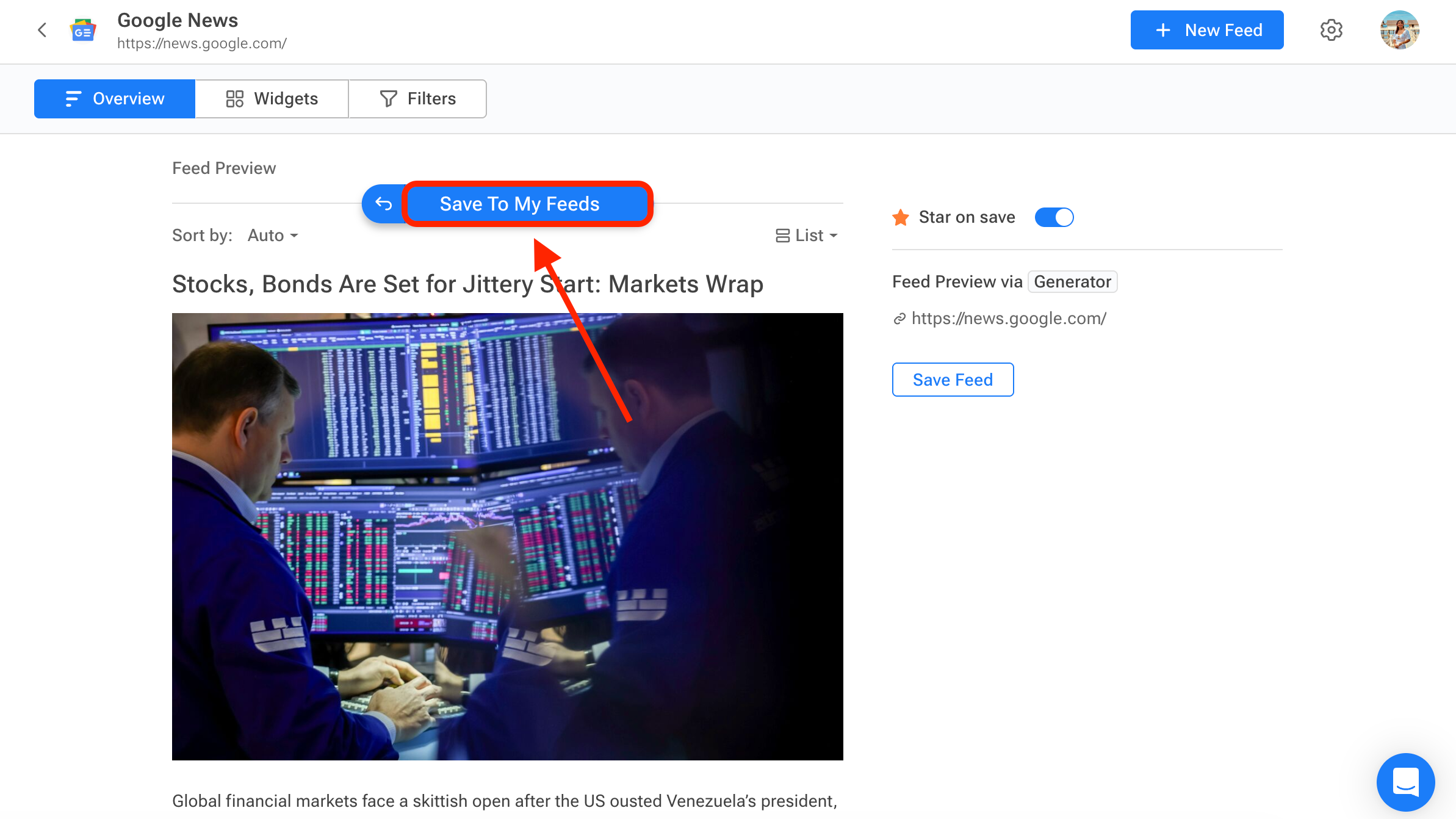The image size is (1456, 819).
Task: Open the settings gear icon
Action: (1331, 30)
